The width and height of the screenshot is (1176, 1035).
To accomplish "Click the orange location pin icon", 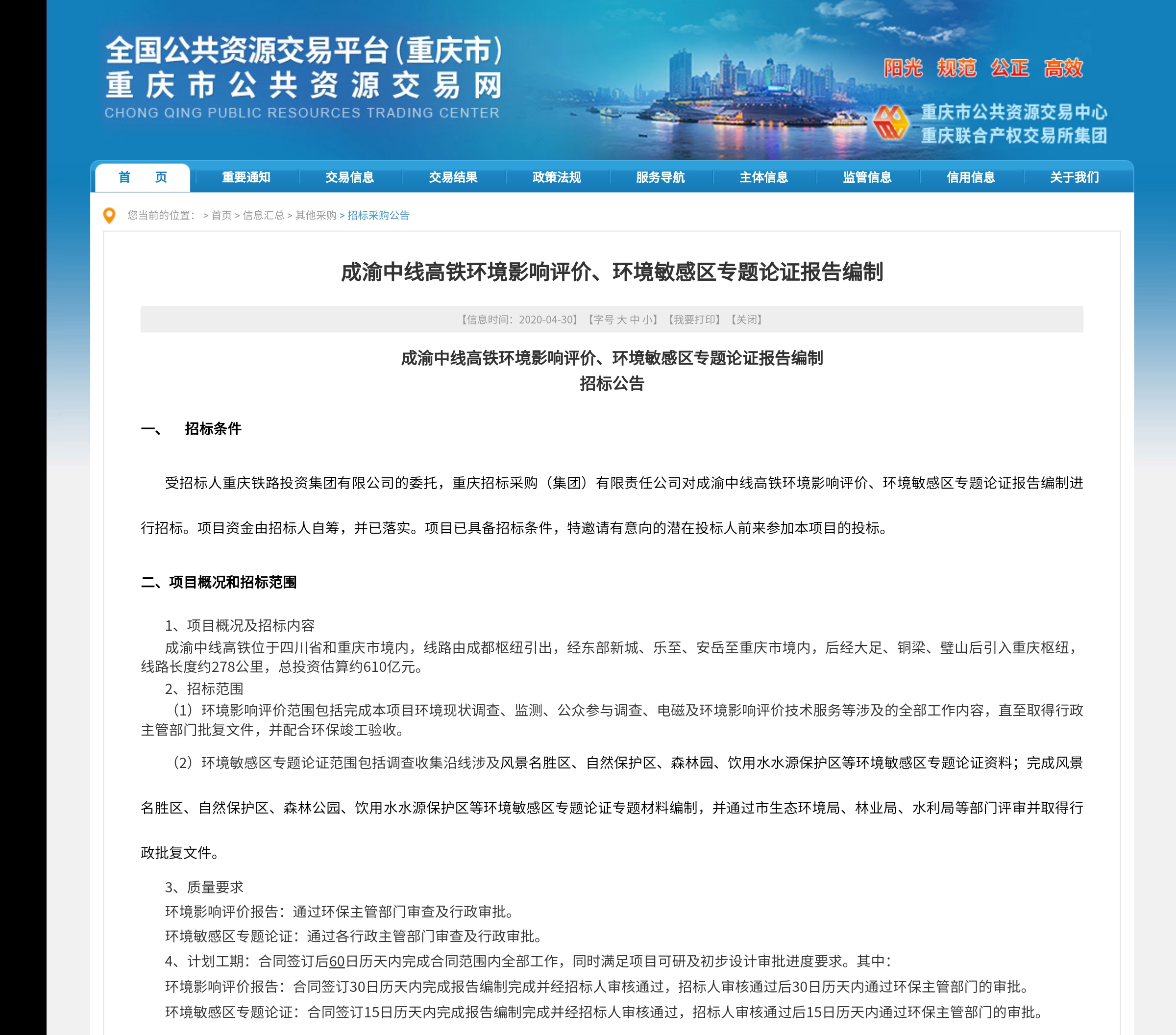I will coord(109,215).
